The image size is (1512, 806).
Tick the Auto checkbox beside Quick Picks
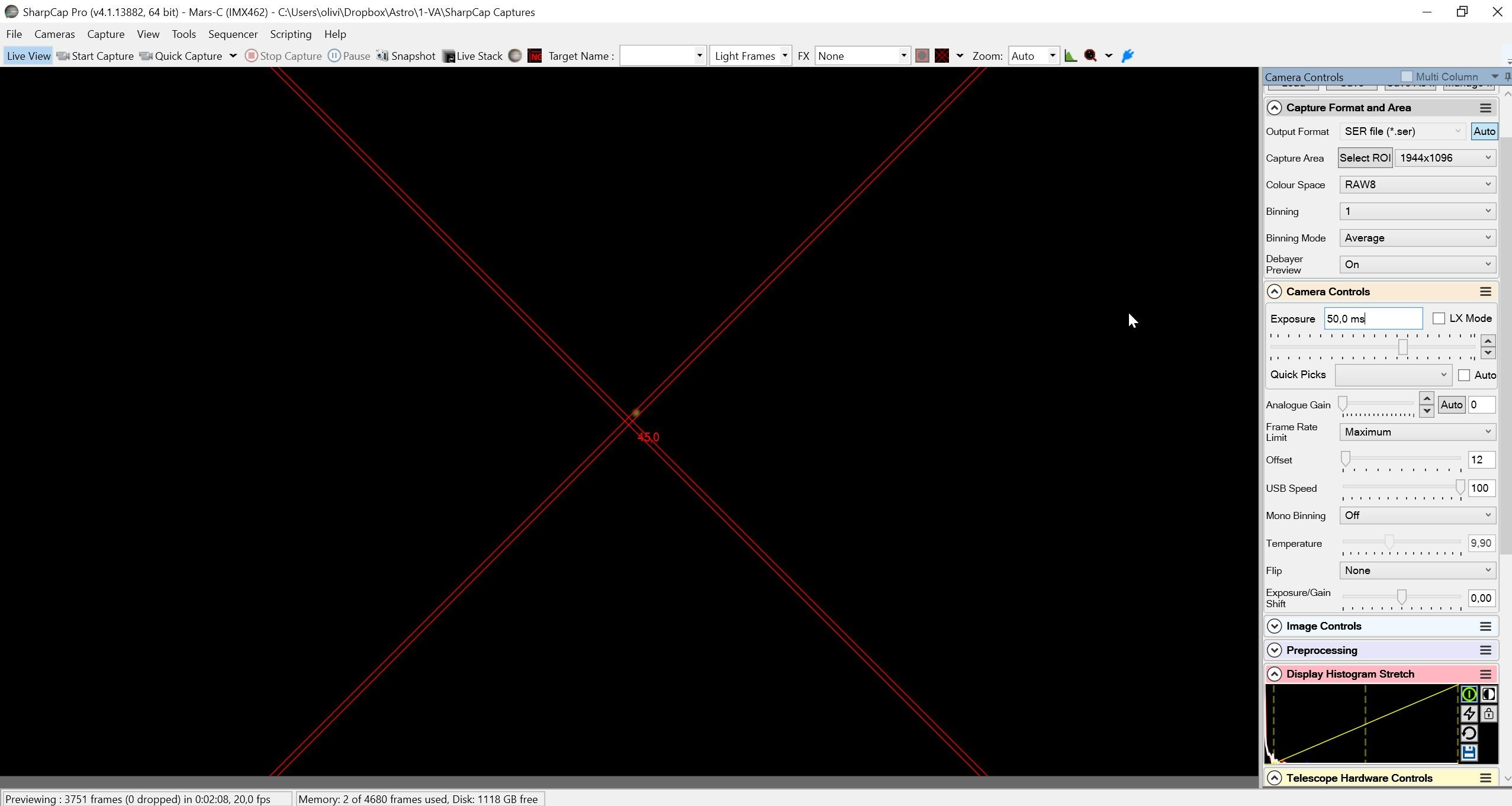point(1464,375)
